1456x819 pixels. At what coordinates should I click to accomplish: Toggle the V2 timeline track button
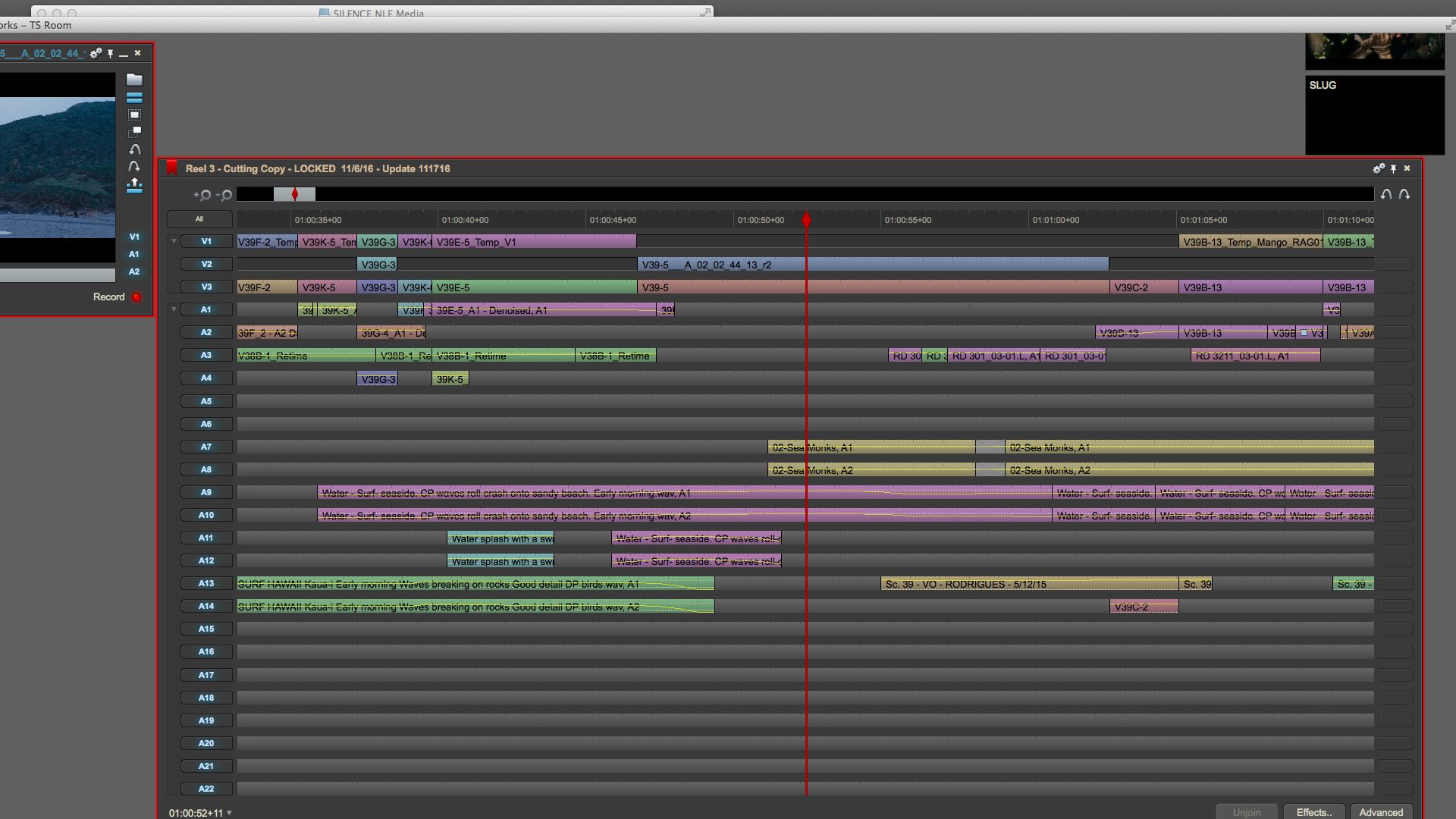tap(206, 264)
